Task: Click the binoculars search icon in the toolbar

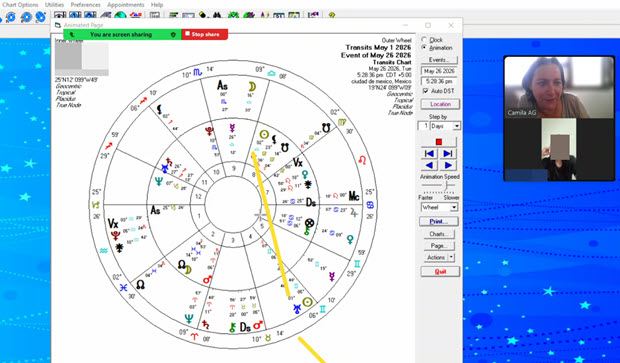Action: (217, 15)
